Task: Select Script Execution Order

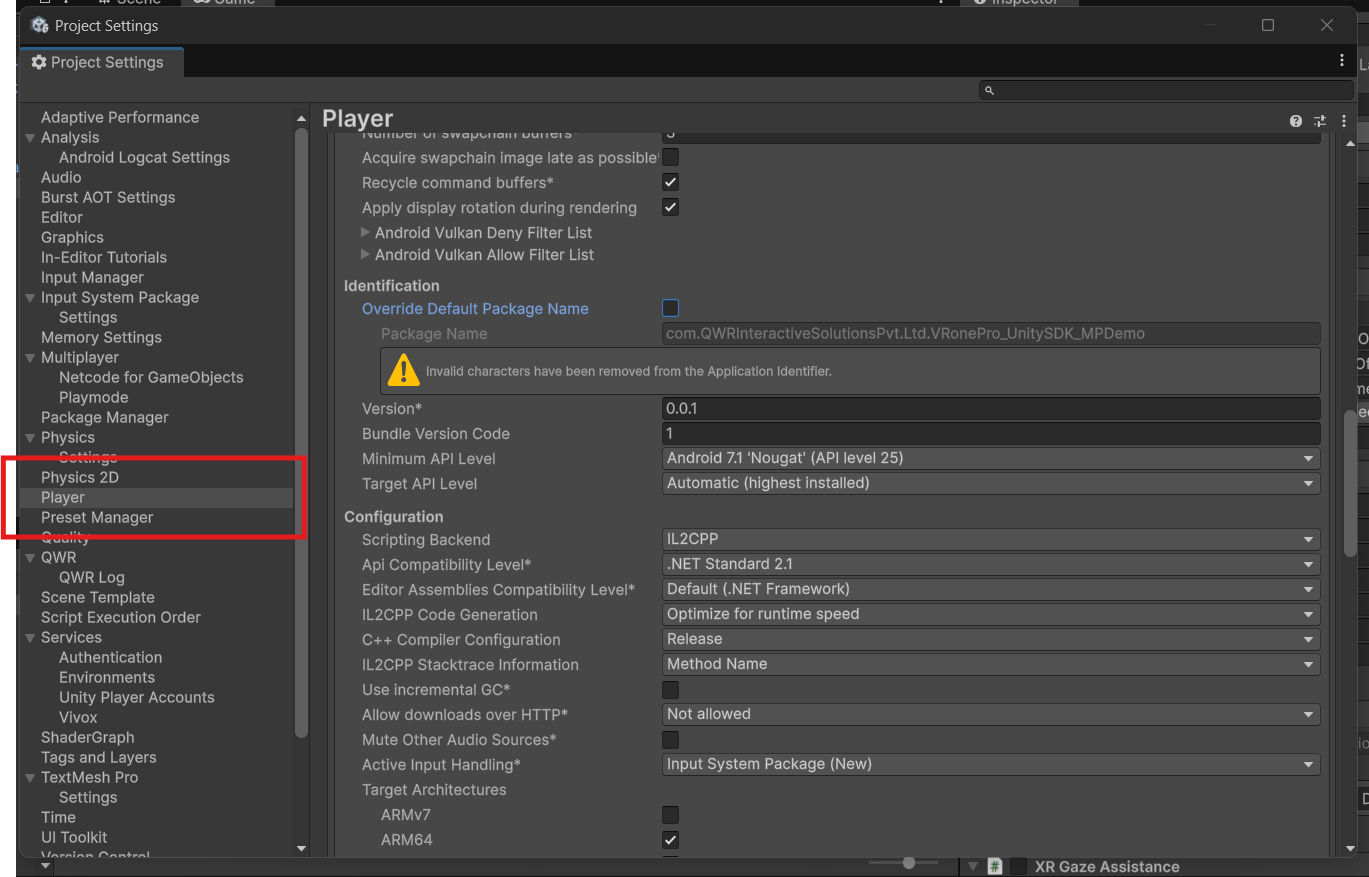Action: tap(121, 617)
